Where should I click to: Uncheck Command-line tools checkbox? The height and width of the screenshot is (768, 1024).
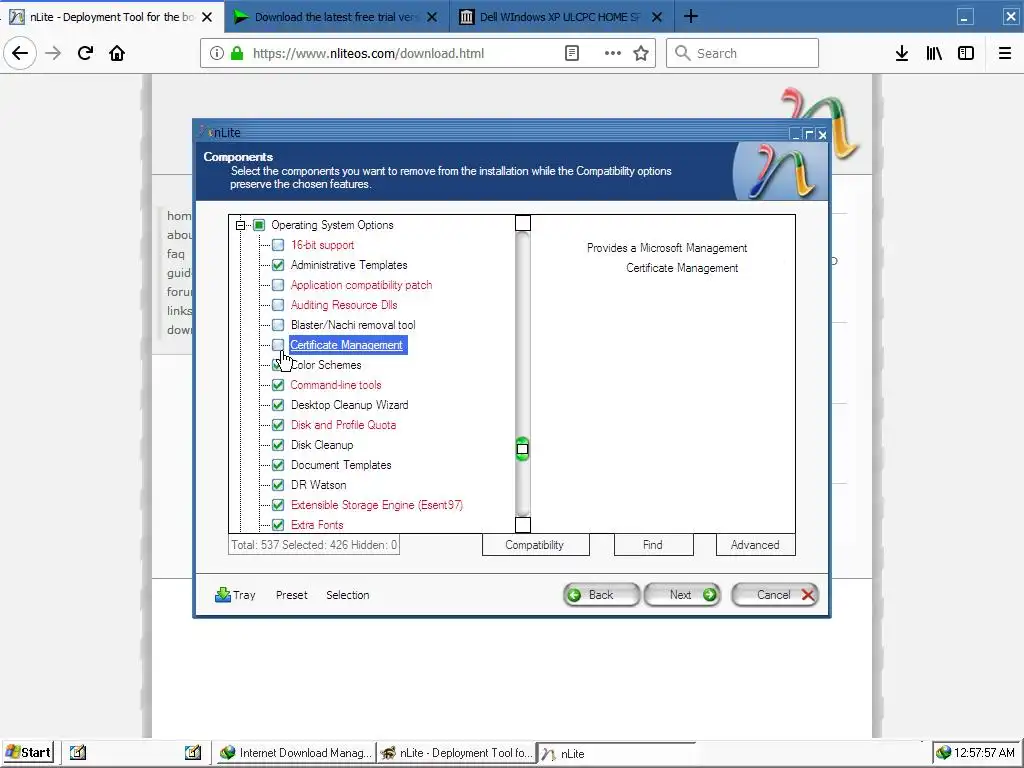[x=278, y=385]
